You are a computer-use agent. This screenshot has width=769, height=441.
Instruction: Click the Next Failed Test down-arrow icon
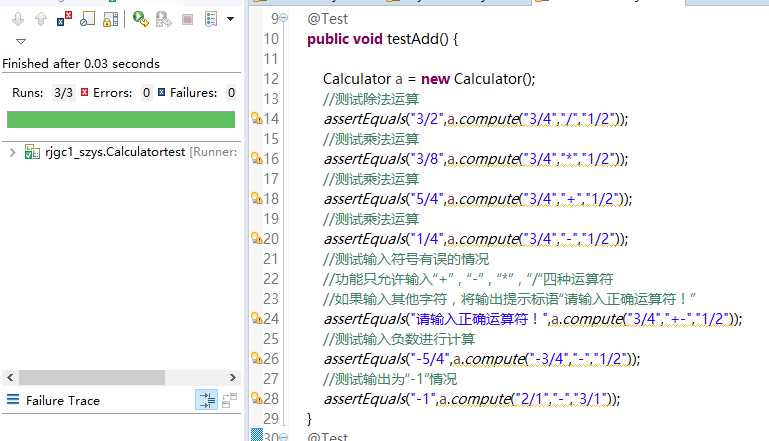click(x=18, y=19)
